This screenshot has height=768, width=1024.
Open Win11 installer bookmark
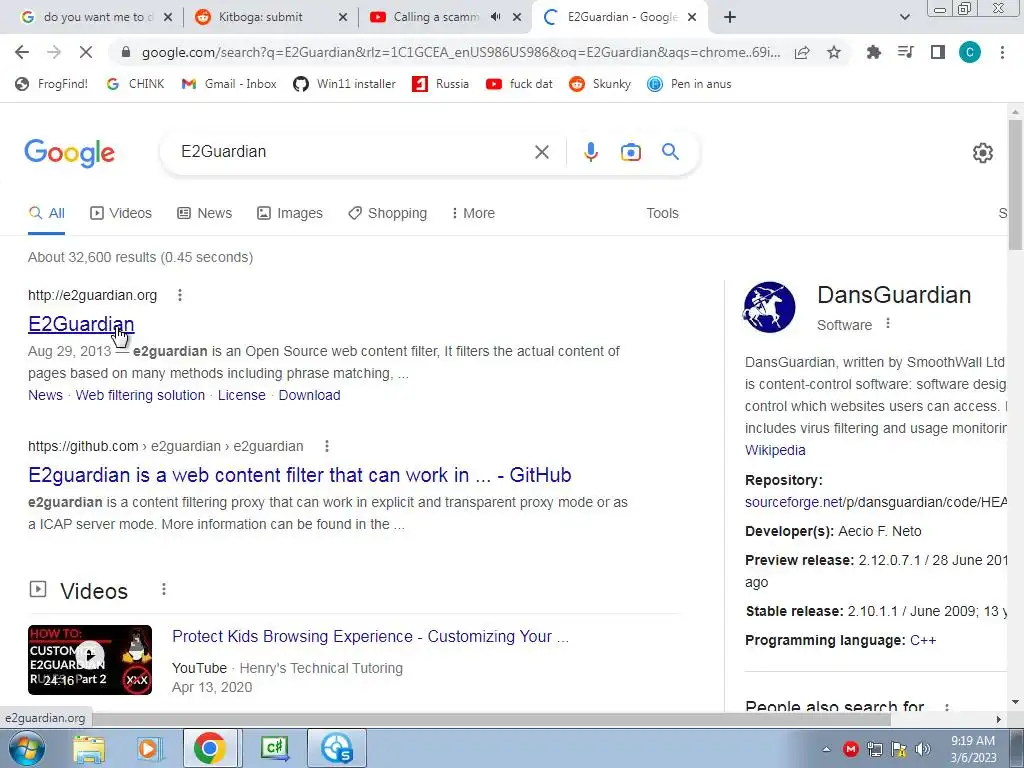pos(344,84)
